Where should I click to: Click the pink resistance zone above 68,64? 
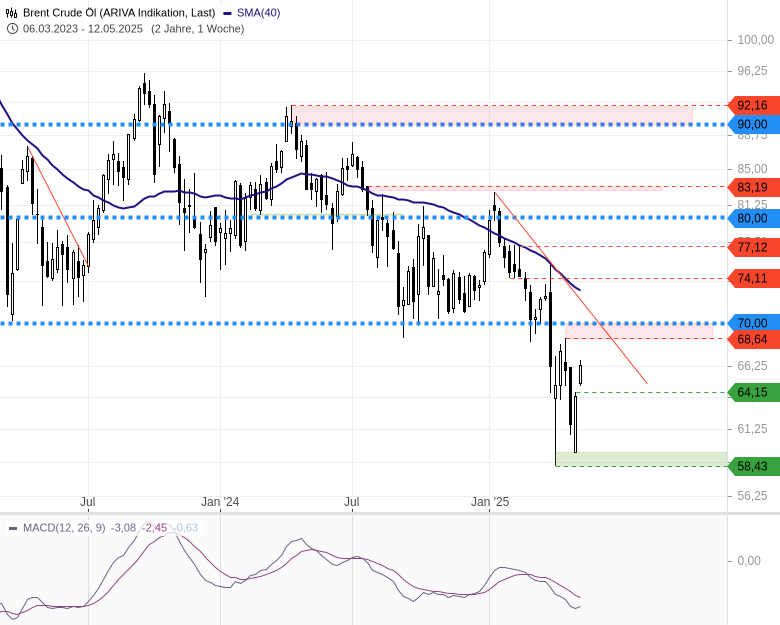[639, 331]
